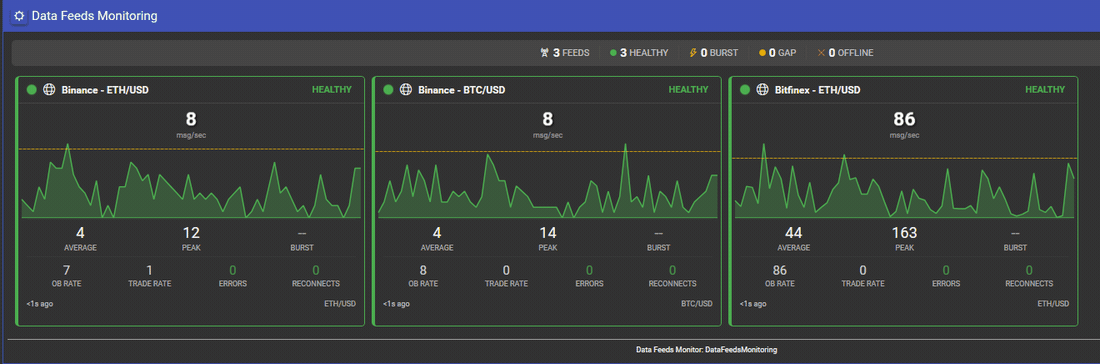Click HEALTHY status on Binance BTC/USD card
This screenshot has width=1100, height=364.
pyautogui.click(x=688, y=90)
